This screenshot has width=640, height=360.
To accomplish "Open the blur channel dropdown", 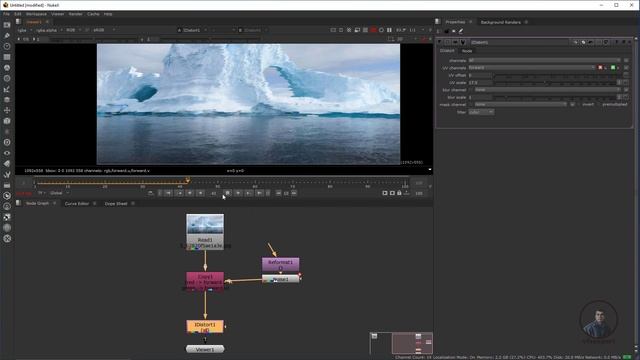I will point(547,90).
